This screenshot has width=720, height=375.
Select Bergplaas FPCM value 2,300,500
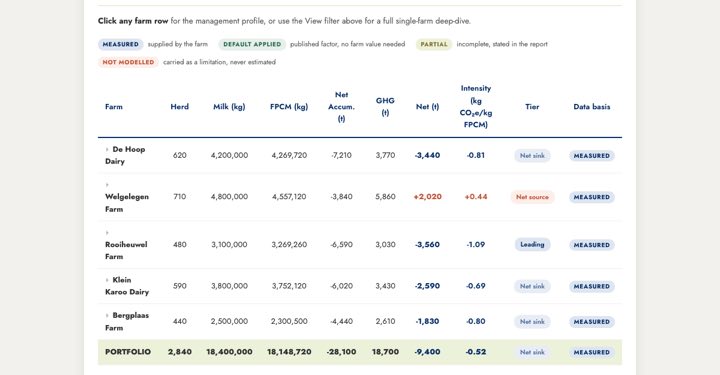point(289,321)
